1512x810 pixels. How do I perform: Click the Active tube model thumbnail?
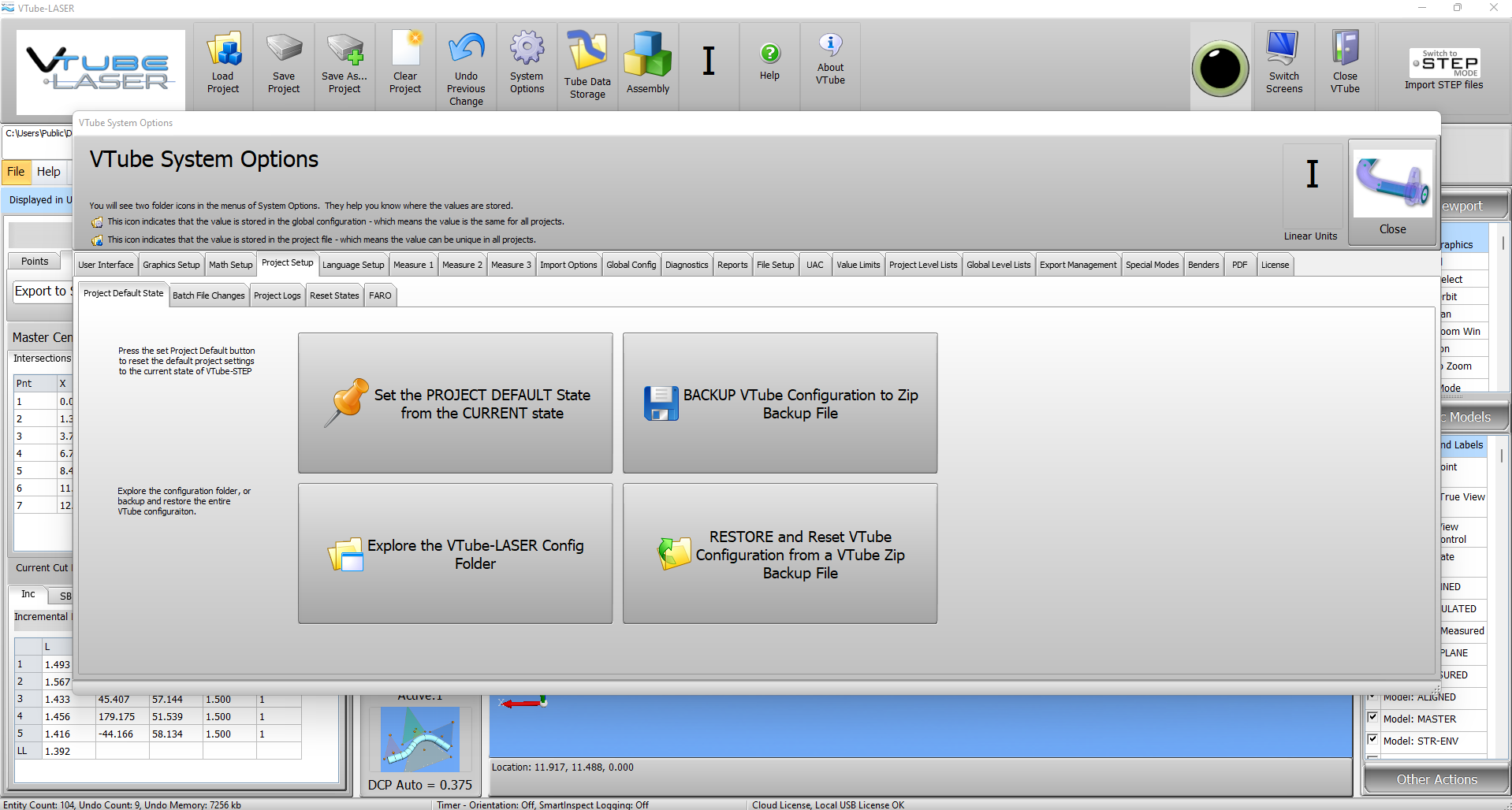tap(420, 739)
